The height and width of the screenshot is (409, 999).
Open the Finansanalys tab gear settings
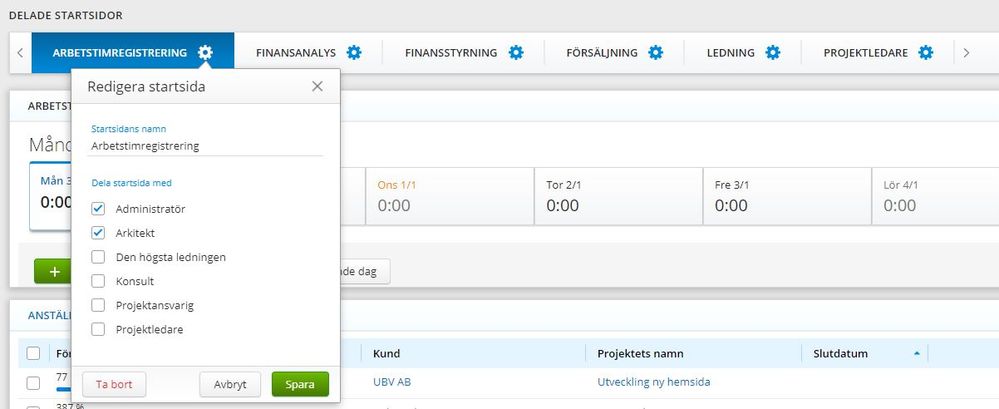354,53
